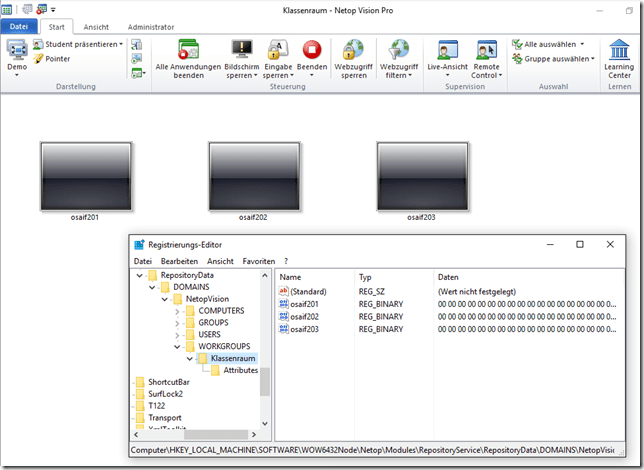Open the Learning Center
Viewport: 644px width, 470px height.
pos(619,49)
